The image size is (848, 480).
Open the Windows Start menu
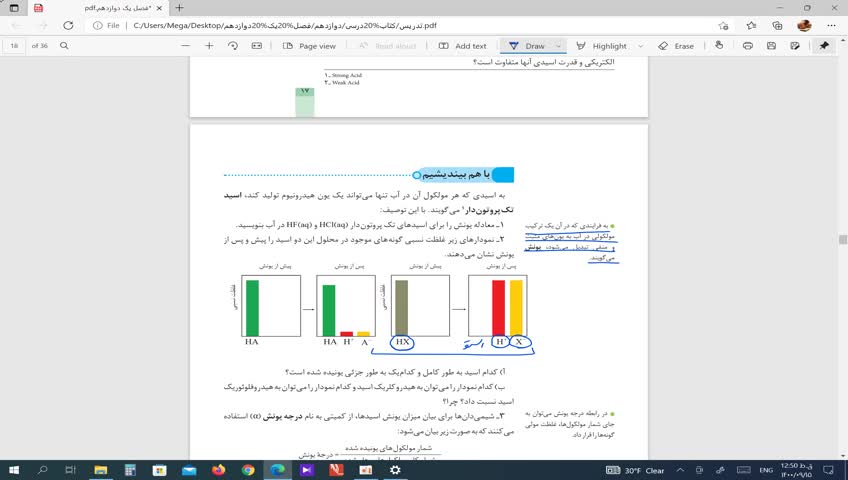pyautogui.click(x=14, y=470)
